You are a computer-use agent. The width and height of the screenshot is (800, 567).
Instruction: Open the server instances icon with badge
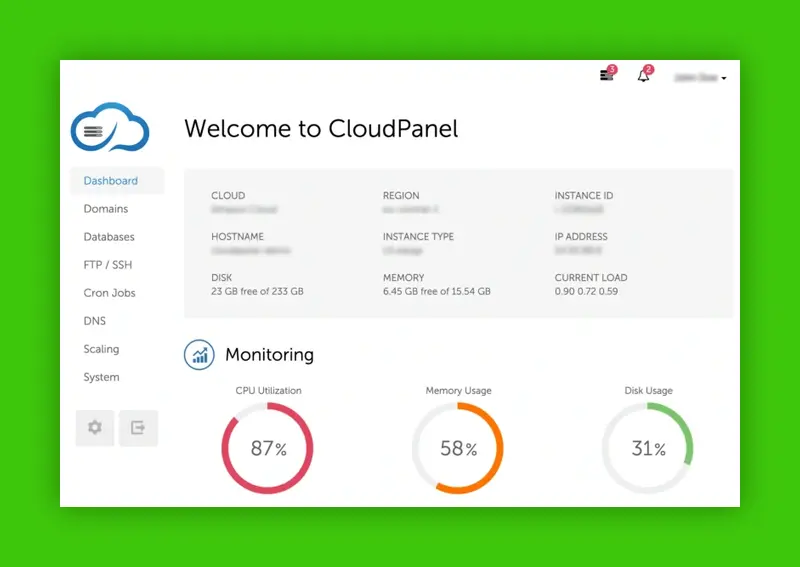607,76
